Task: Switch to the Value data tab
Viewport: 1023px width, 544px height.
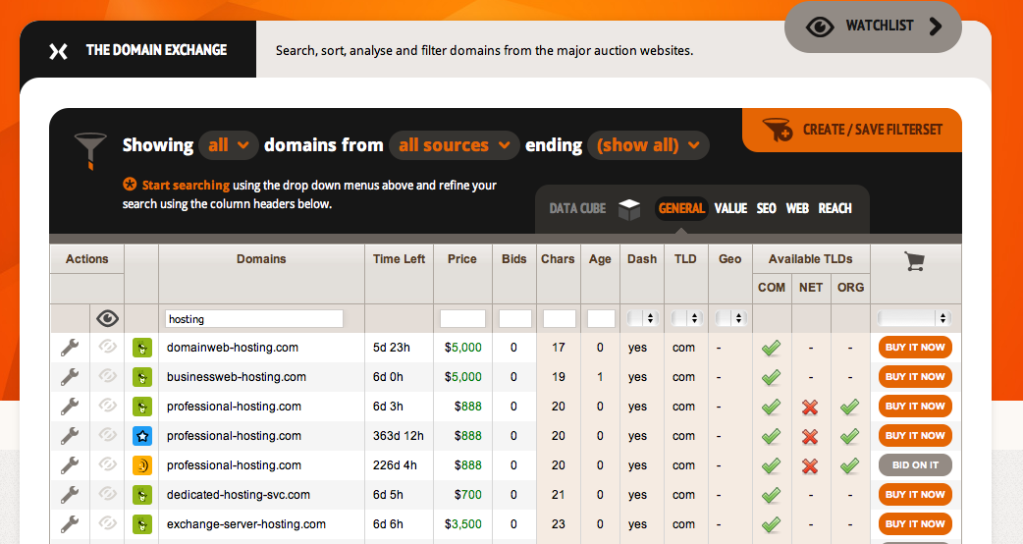Action: (731, 209)
